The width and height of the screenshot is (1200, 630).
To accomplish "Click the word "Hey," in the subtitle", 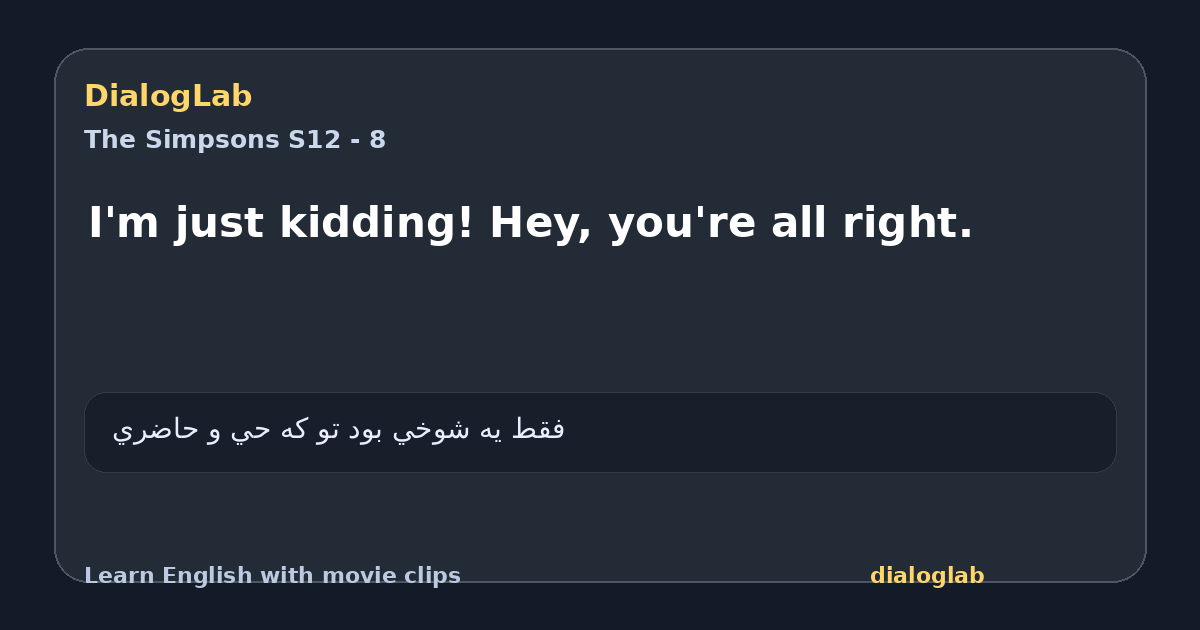I will 542,223.
